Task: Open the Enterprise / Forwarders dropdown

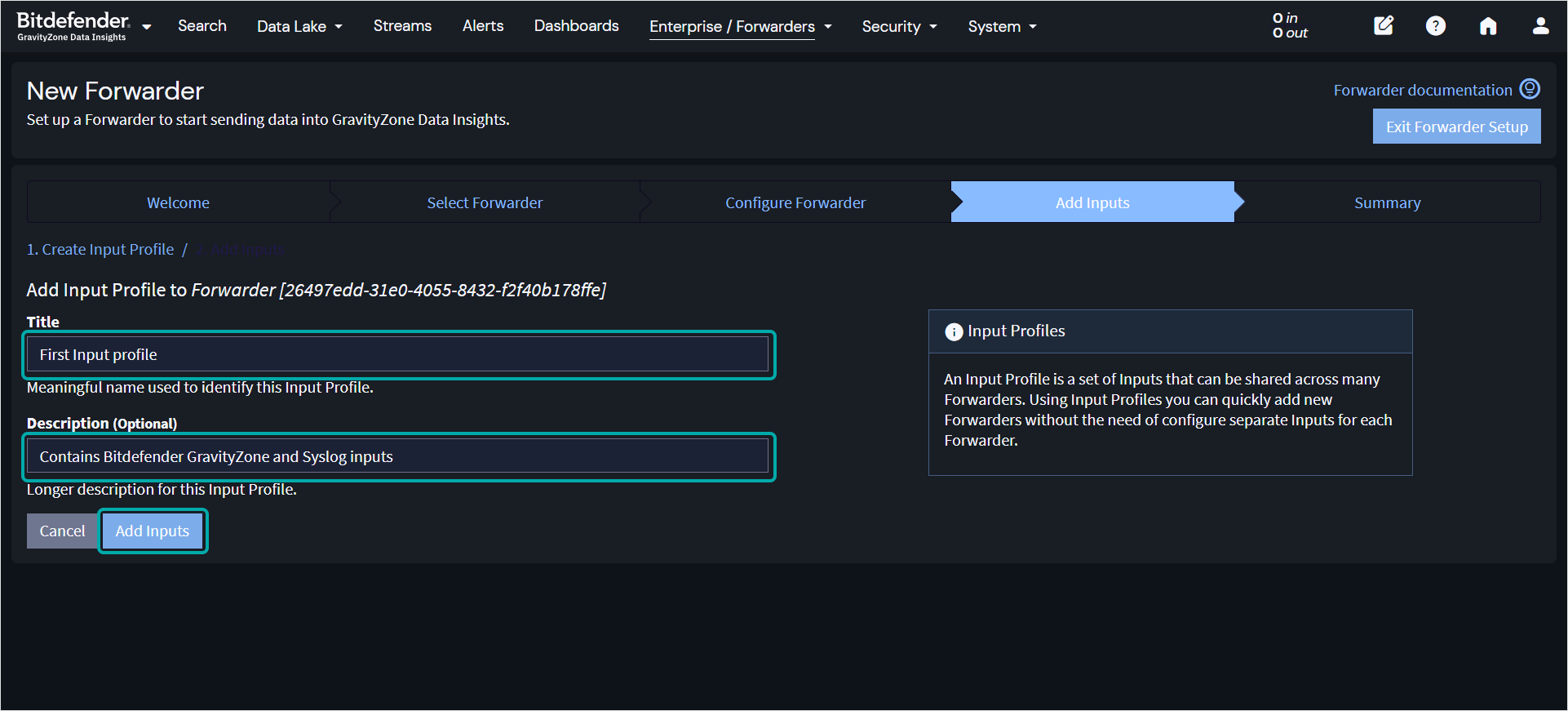Action: click(x=740, y=26)
